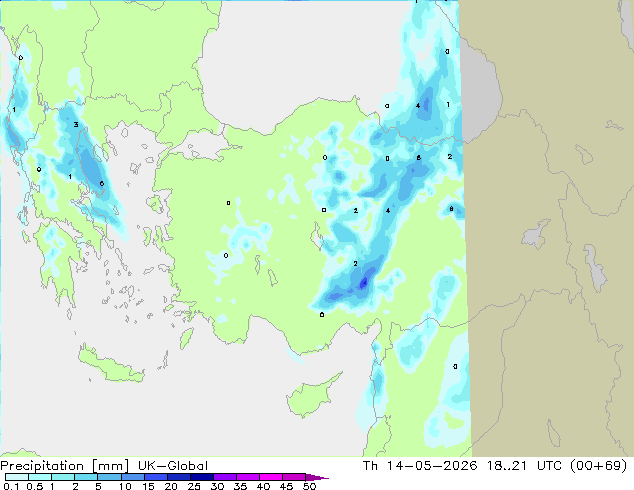This screenshot has width=634, height=490.
Task: Click the '0.1' legend scale label
Action: click(x=11, y=486)
